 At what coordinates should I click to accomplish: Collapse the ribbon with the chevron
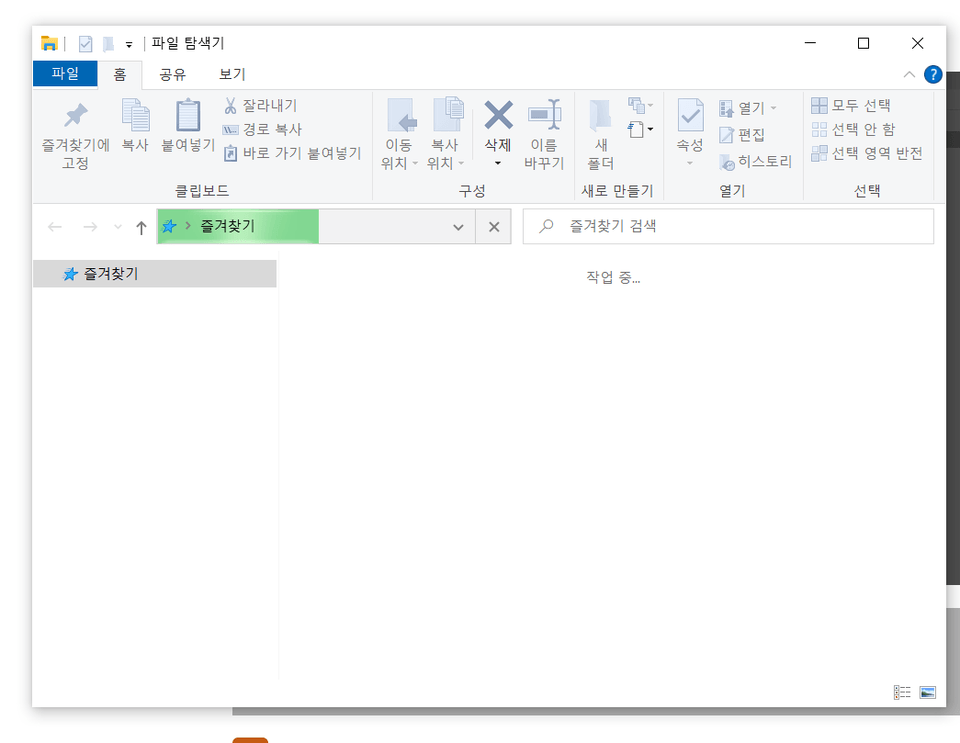coord(909,75)
